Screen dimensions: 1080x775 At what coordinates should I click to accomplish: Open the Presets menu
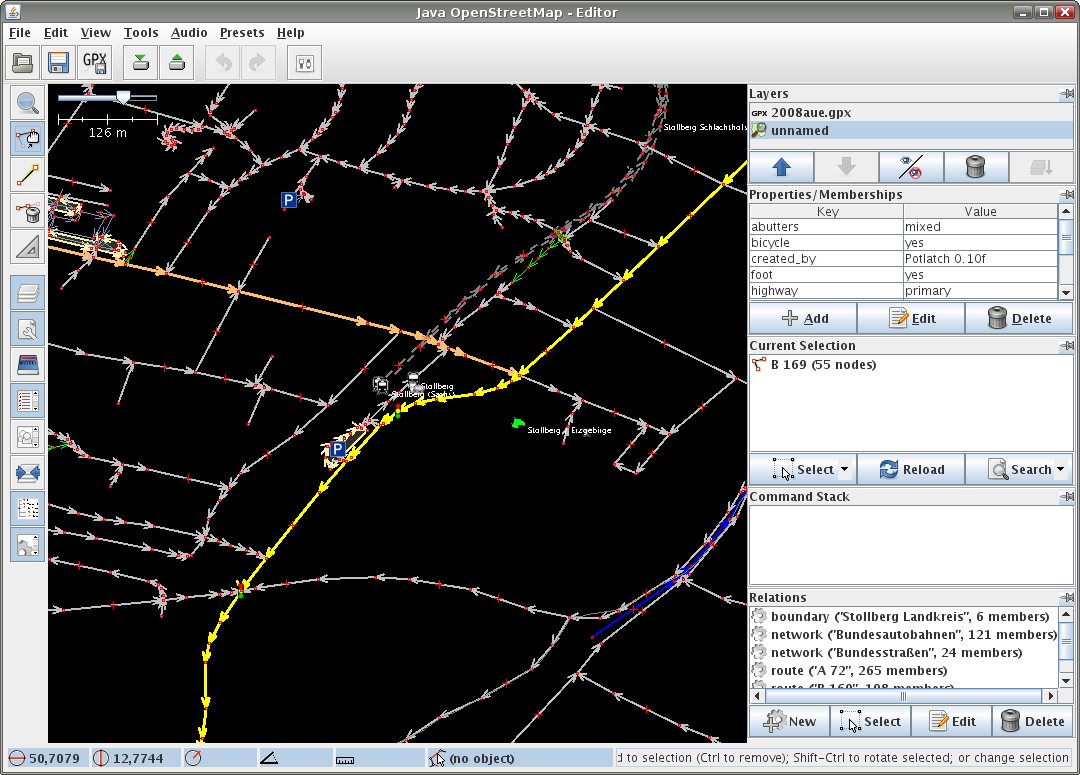pyautogui.click(x=242, y=33)
